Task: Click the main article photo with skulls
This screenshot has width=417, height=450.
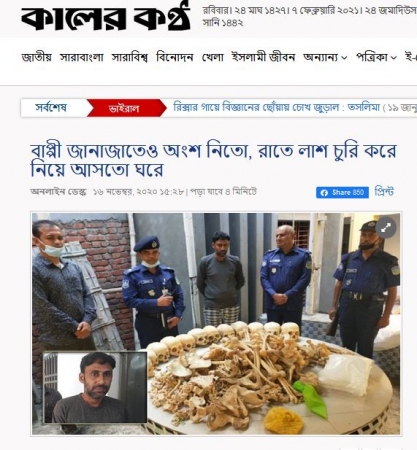Action: pos(216,324)
